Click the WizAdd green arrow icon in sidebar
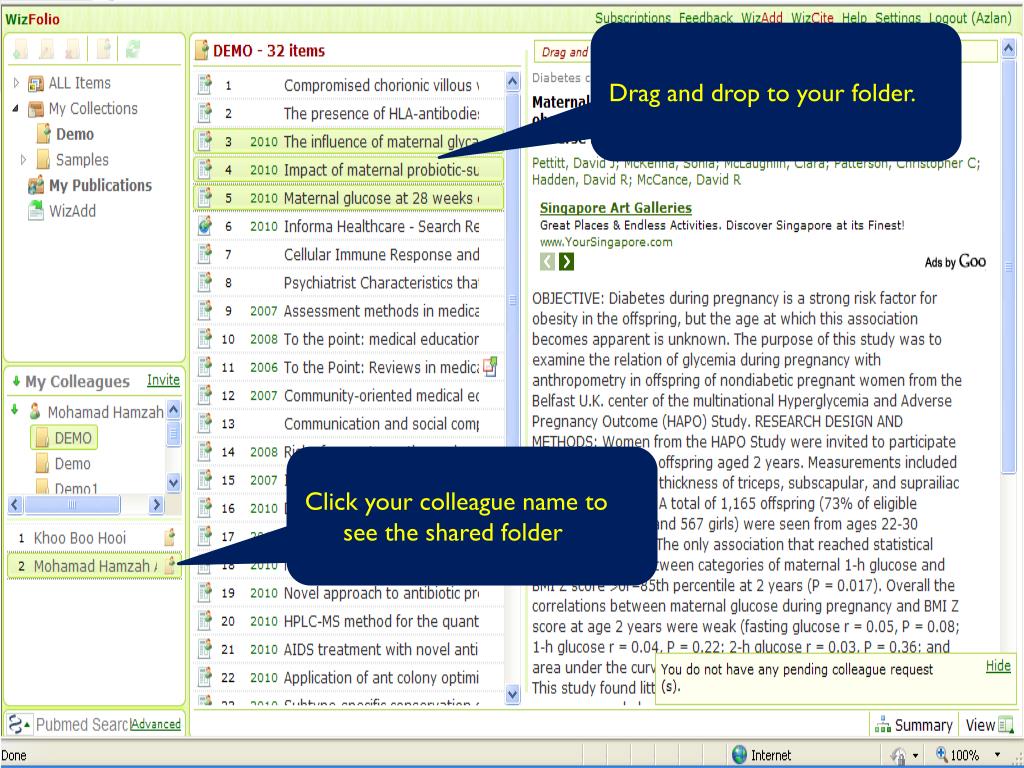Viewport: 1024px width, 768px height. [x=35, y=211]
